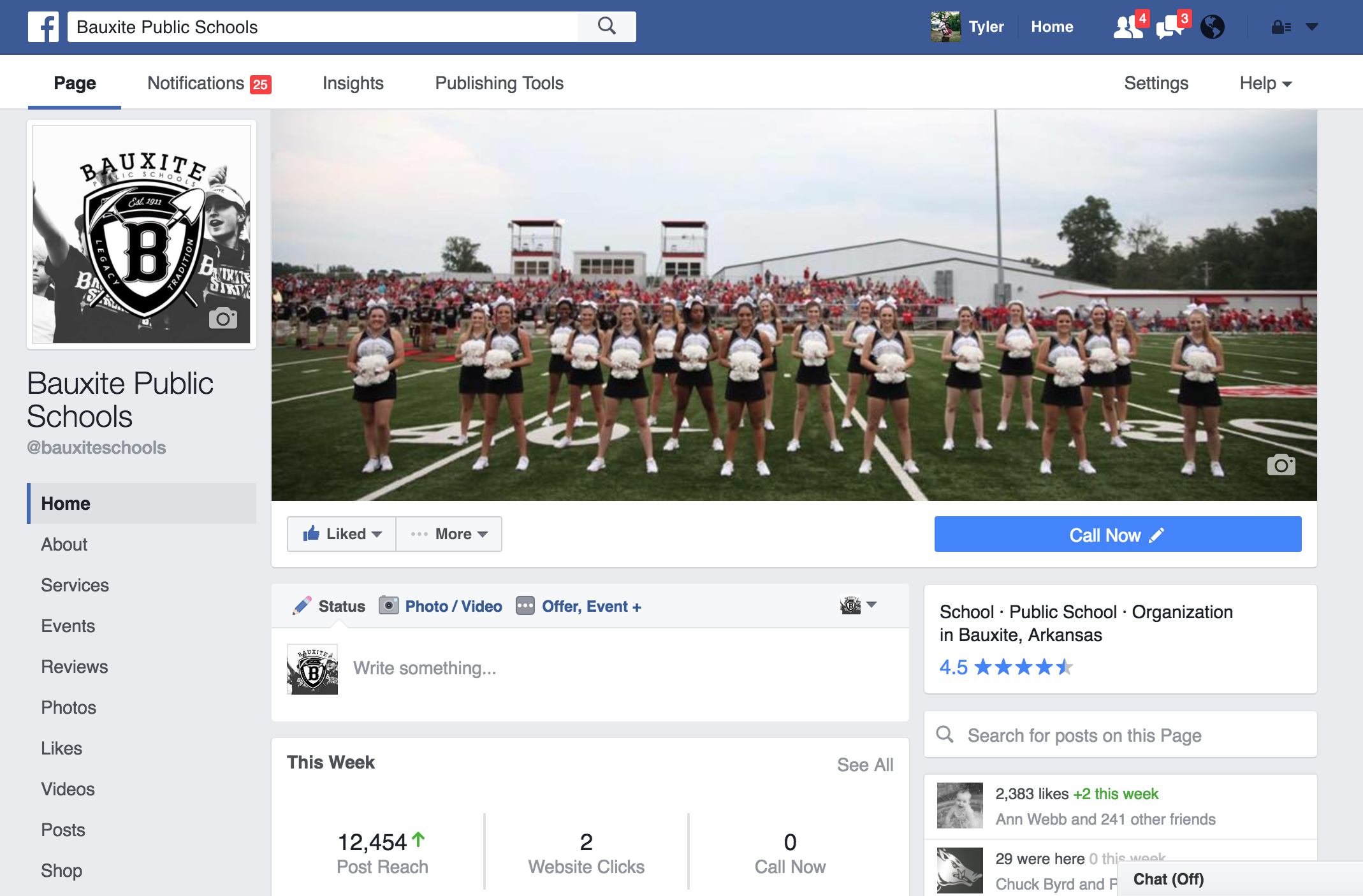Open the More dropdown button
1363x896 pixels.
449,534
